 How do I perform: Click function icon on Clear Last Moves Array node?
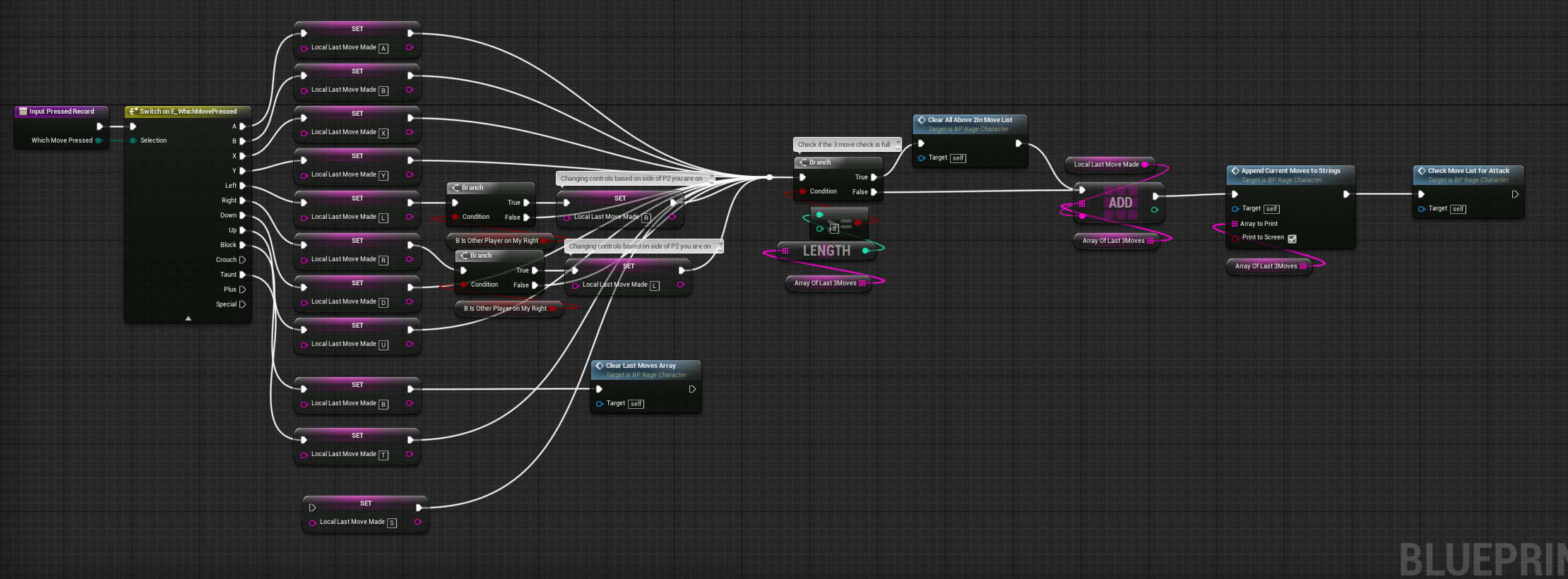(600, 366)
